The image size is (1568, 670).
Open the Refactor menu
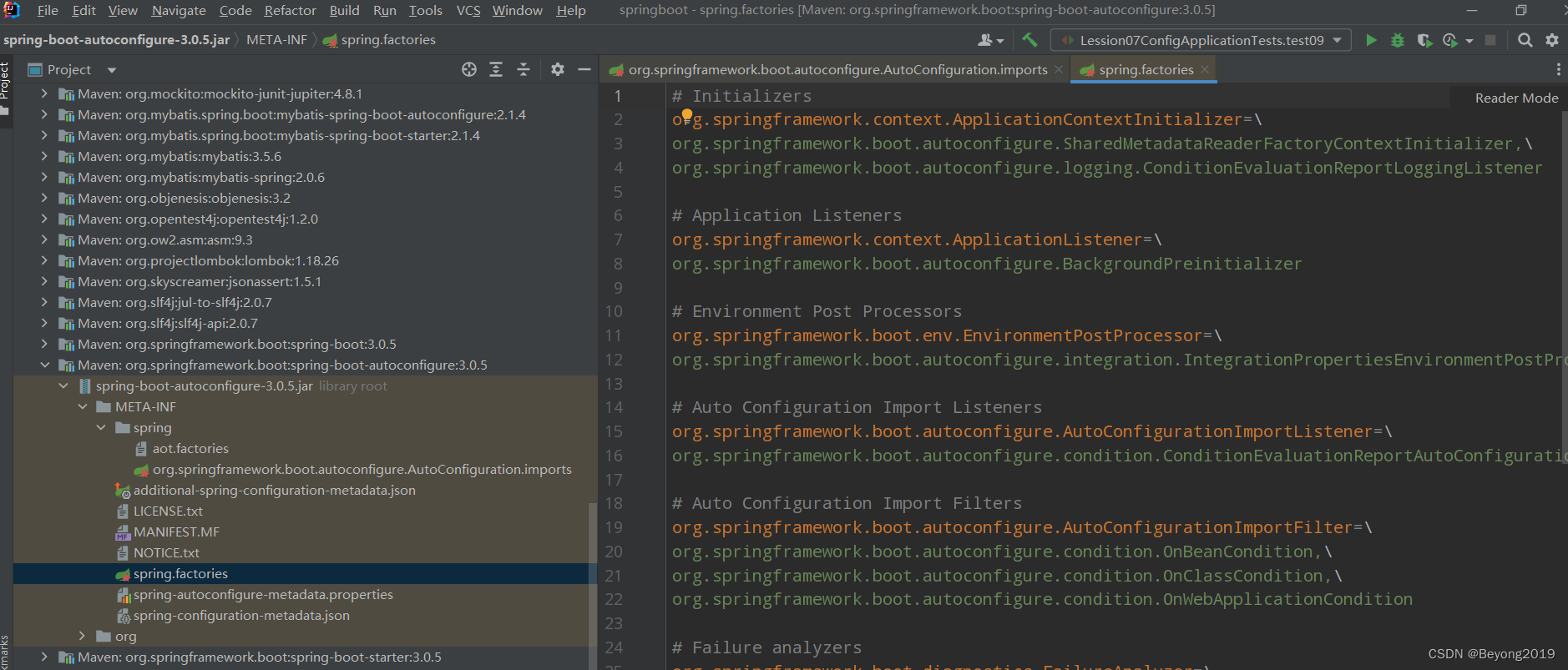click(x=291, y=10)
